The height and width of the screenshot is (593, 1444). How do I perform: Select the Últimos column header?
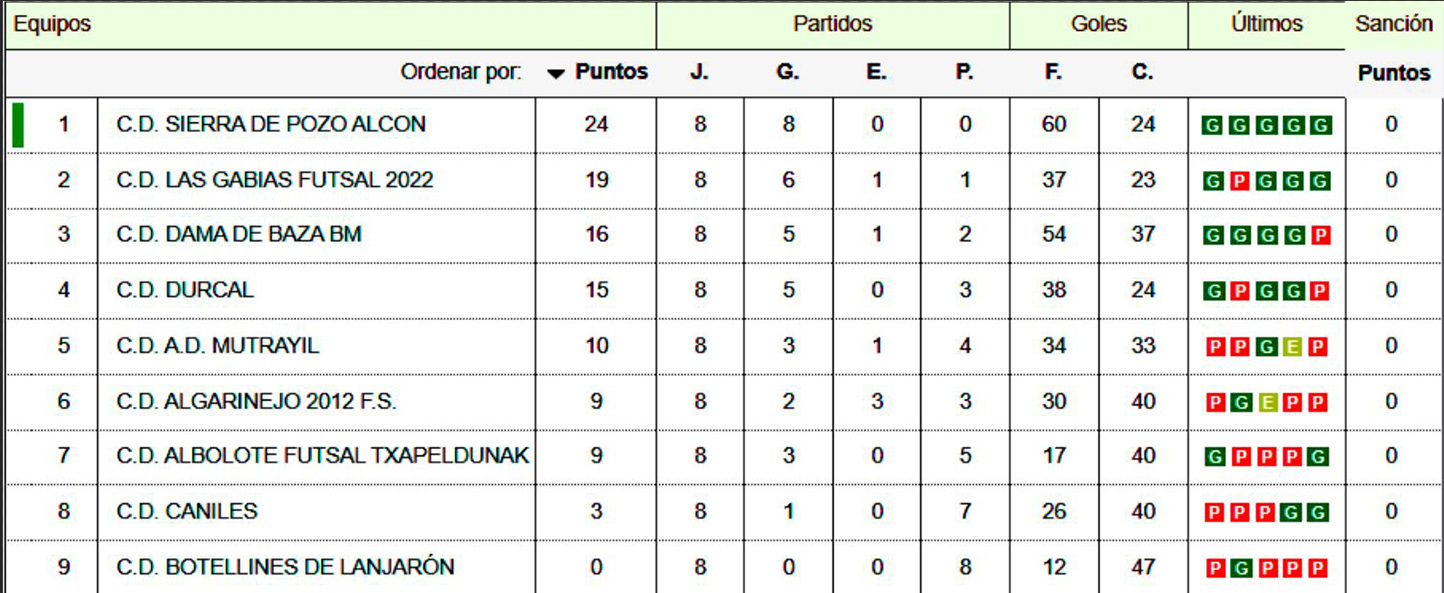(x=1266, y=24)
